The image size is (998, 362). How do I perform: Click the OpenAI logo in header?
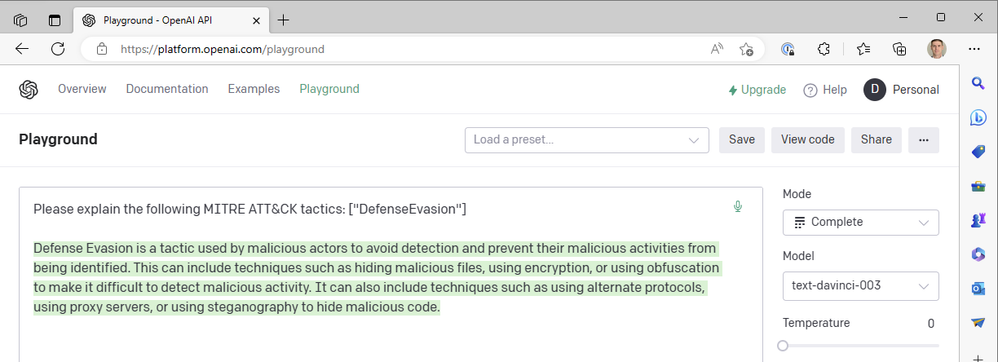tap(29, 90)
